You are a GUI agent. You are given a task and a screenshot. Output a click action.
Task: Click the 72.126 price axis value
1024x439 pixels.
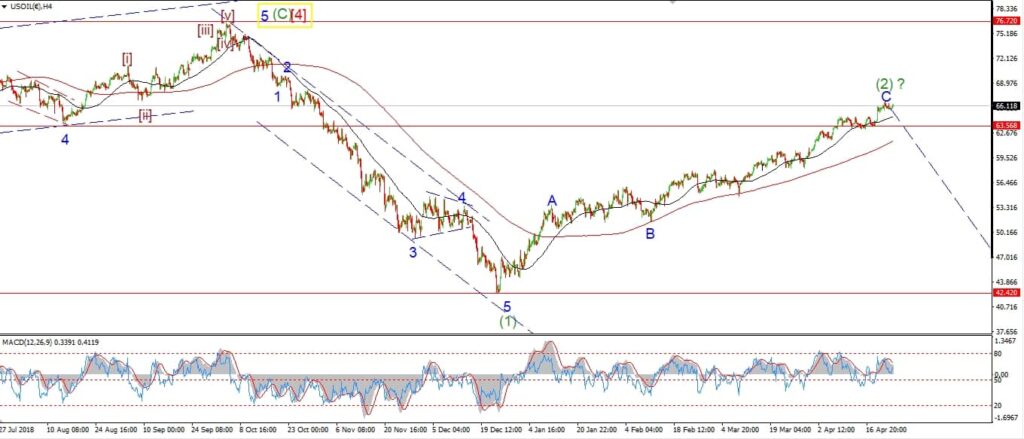pos(1006,58)
